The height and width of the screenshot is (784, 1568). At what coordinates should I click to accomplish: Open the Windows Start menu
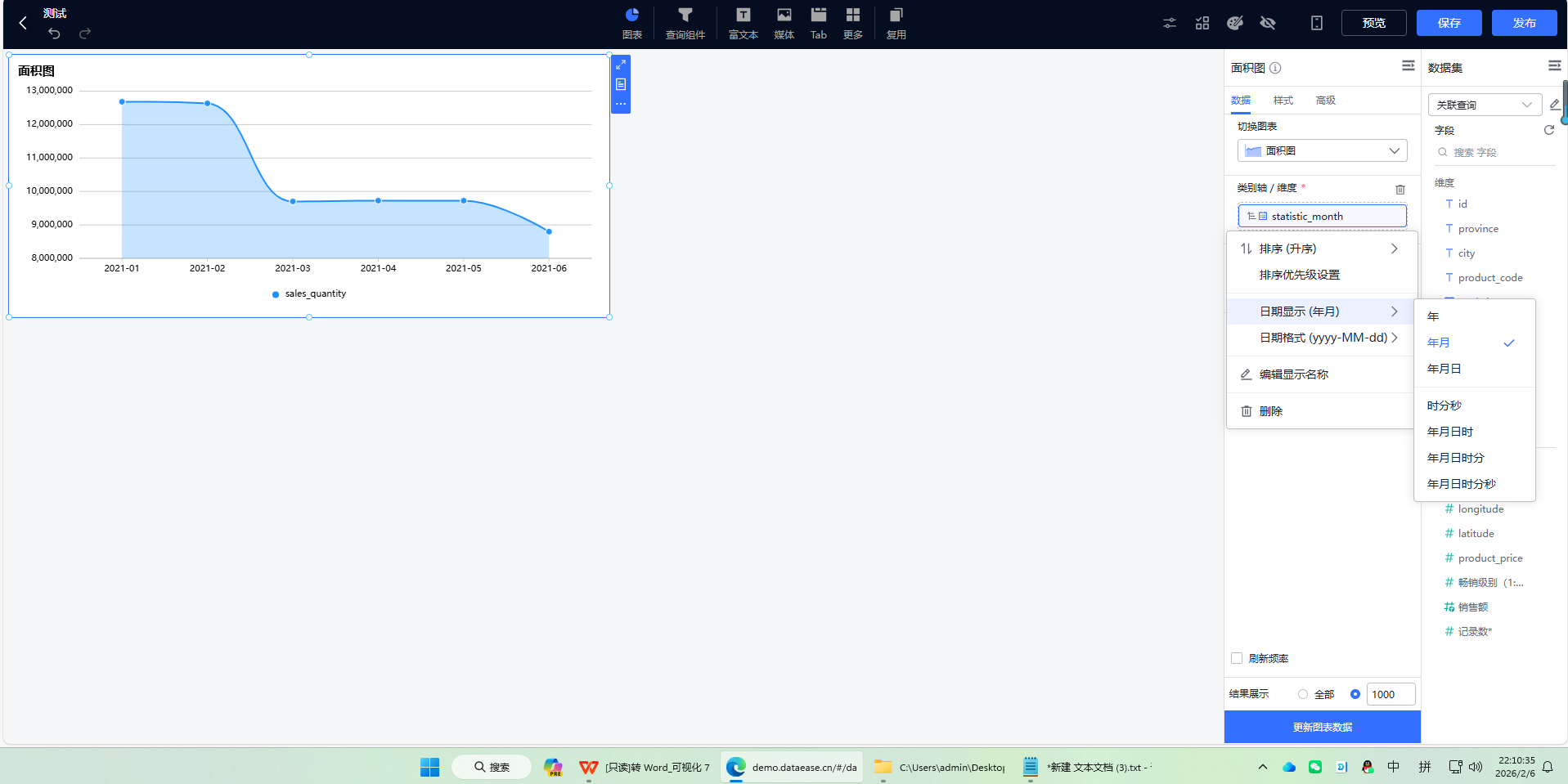429,767
